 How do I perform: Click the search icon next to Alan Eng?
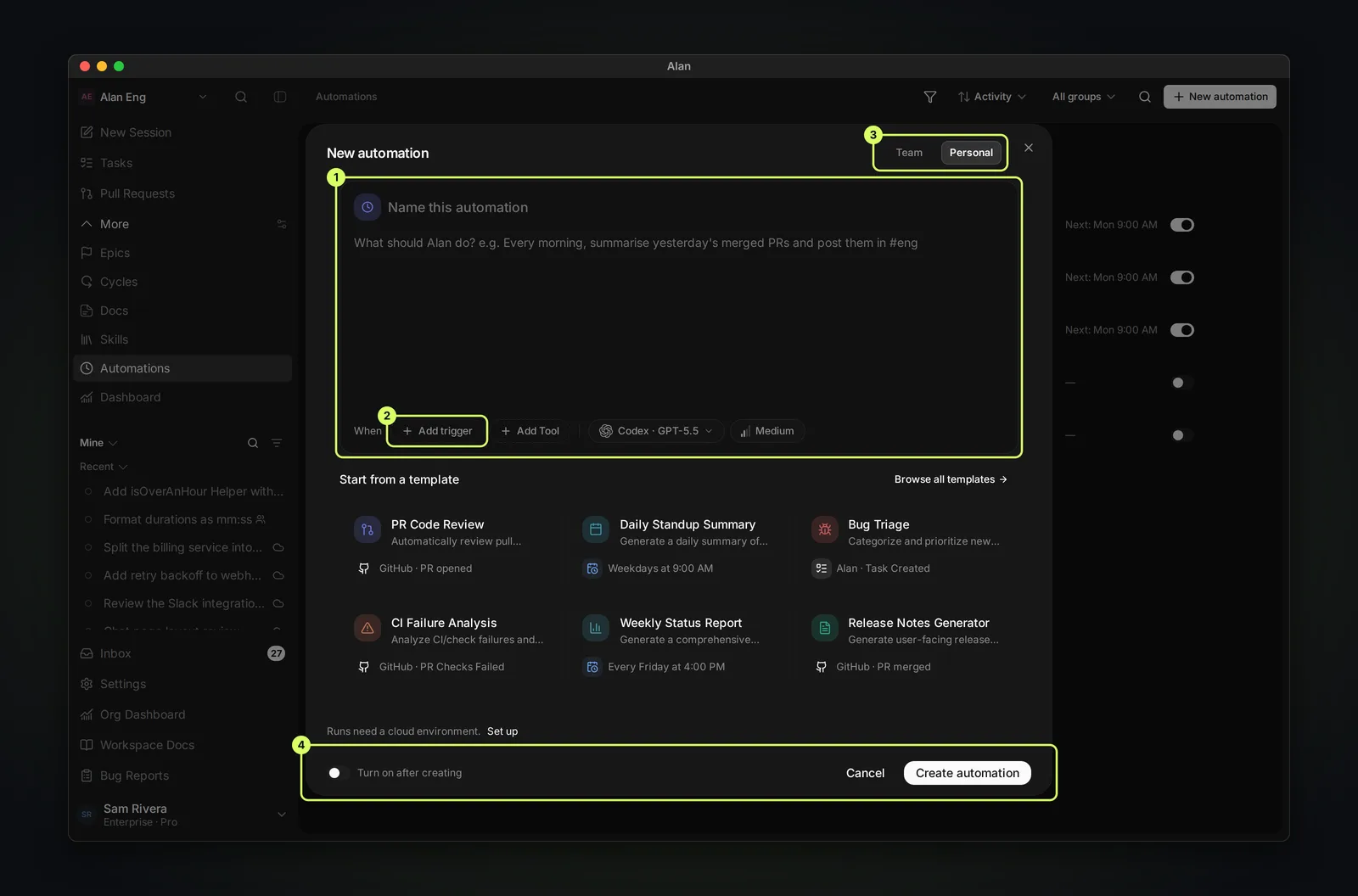point(241,97)
